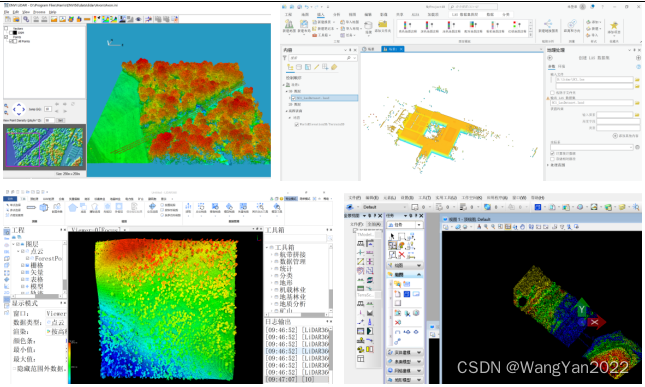Click the toolbox vertical scrollbar in LiDAR360

[x=331, y=298]
